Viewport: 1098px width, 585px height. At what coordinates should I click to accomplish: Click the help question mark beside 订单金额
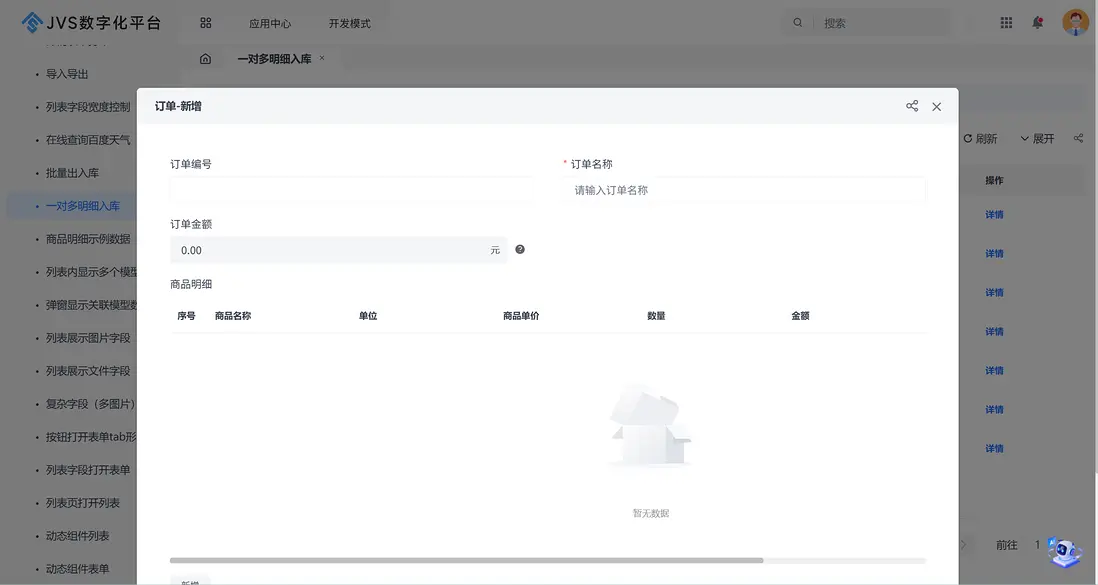(520, 249)
